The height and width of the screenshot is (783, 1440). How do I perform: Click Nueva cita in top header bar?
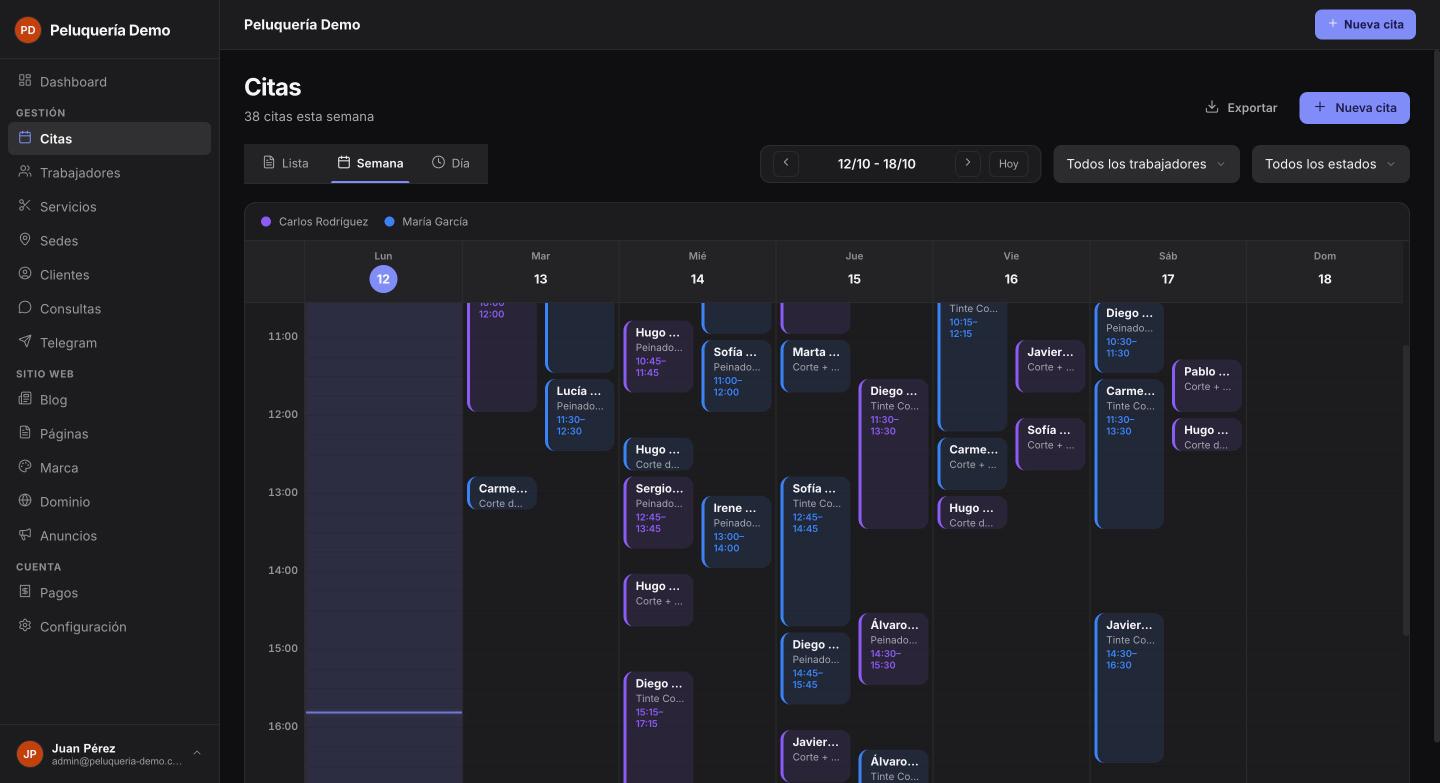point(1365,24)
